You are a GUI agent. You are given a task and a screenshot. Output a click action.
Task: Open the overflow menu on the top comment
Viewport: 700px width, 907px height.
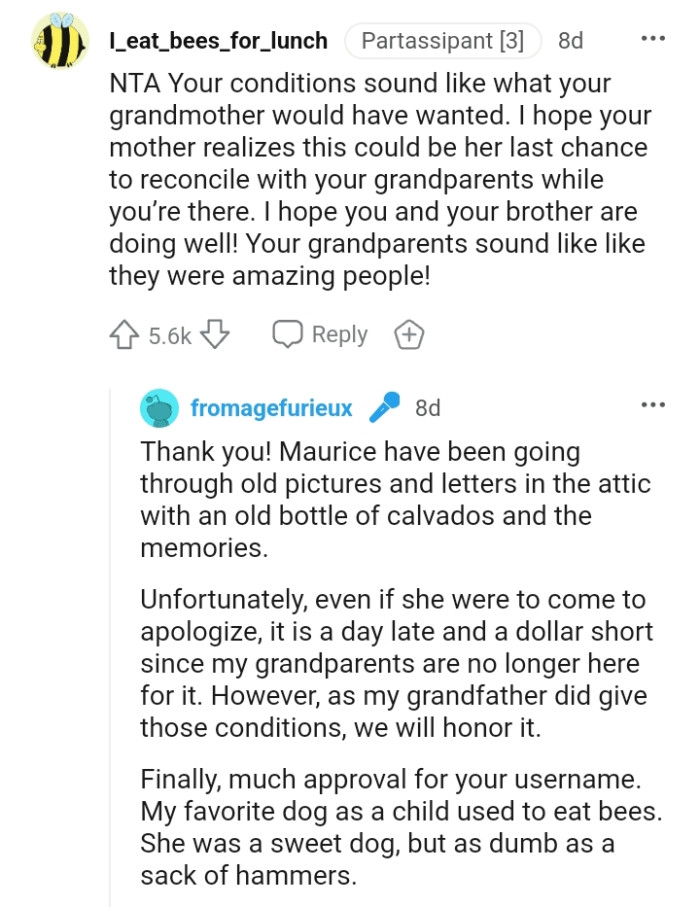click(655, 36)
